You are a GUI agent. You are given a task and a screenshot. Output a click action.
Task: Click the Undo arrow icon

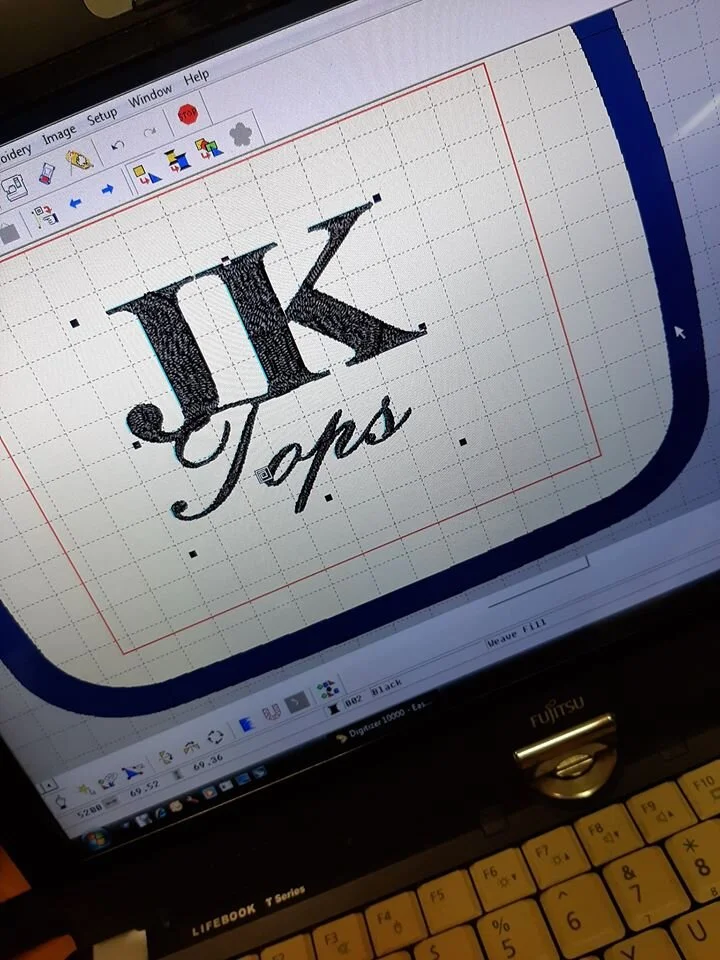[x=118, y=146]
